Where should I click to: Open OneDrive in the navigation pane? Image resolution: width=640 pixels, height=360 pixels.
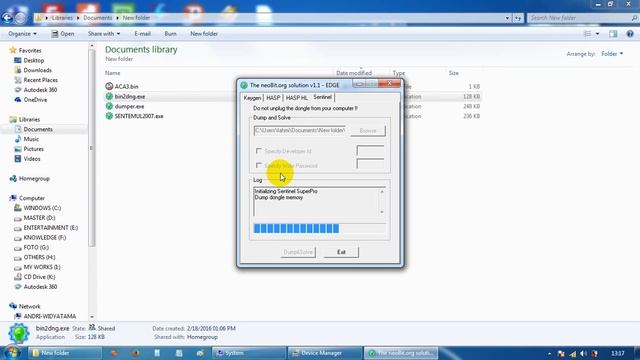(x=35, y=100)
